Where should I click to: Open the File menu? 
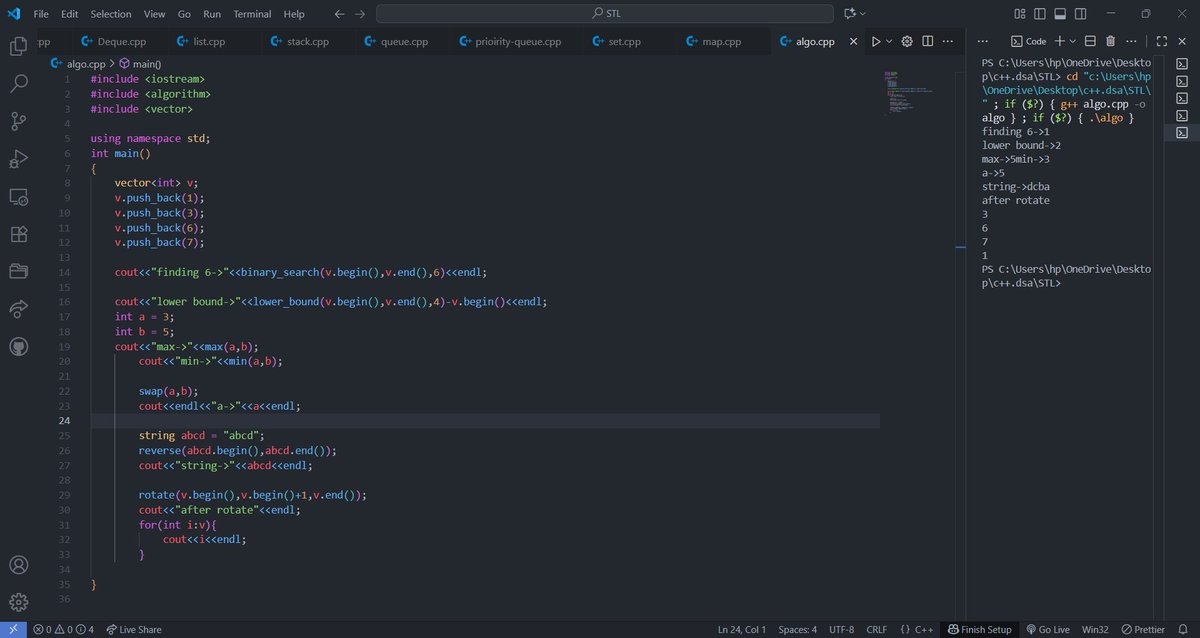[x=40, y=14]
